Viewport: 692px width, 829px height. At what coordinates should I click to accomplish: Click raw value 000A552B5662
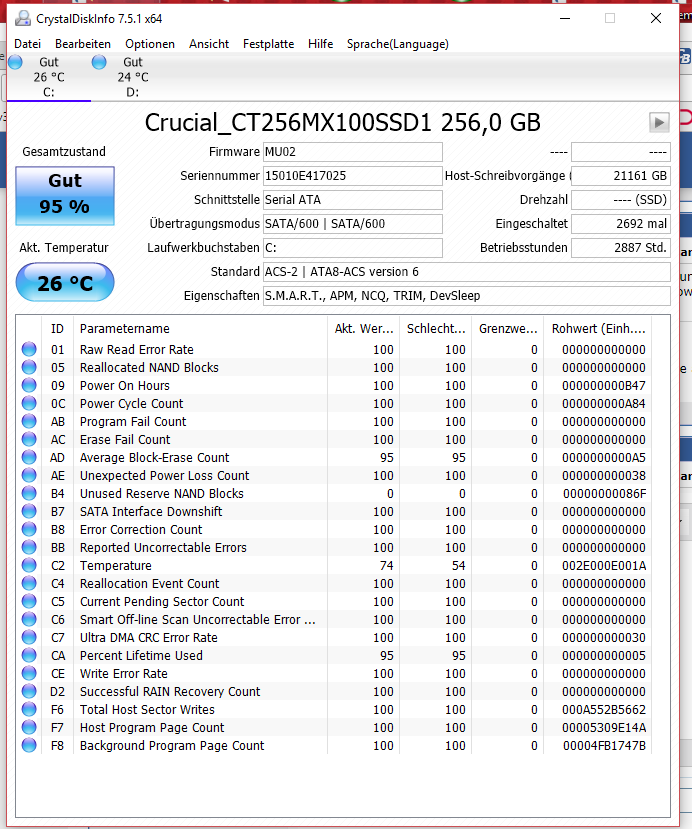click(604, 710)
